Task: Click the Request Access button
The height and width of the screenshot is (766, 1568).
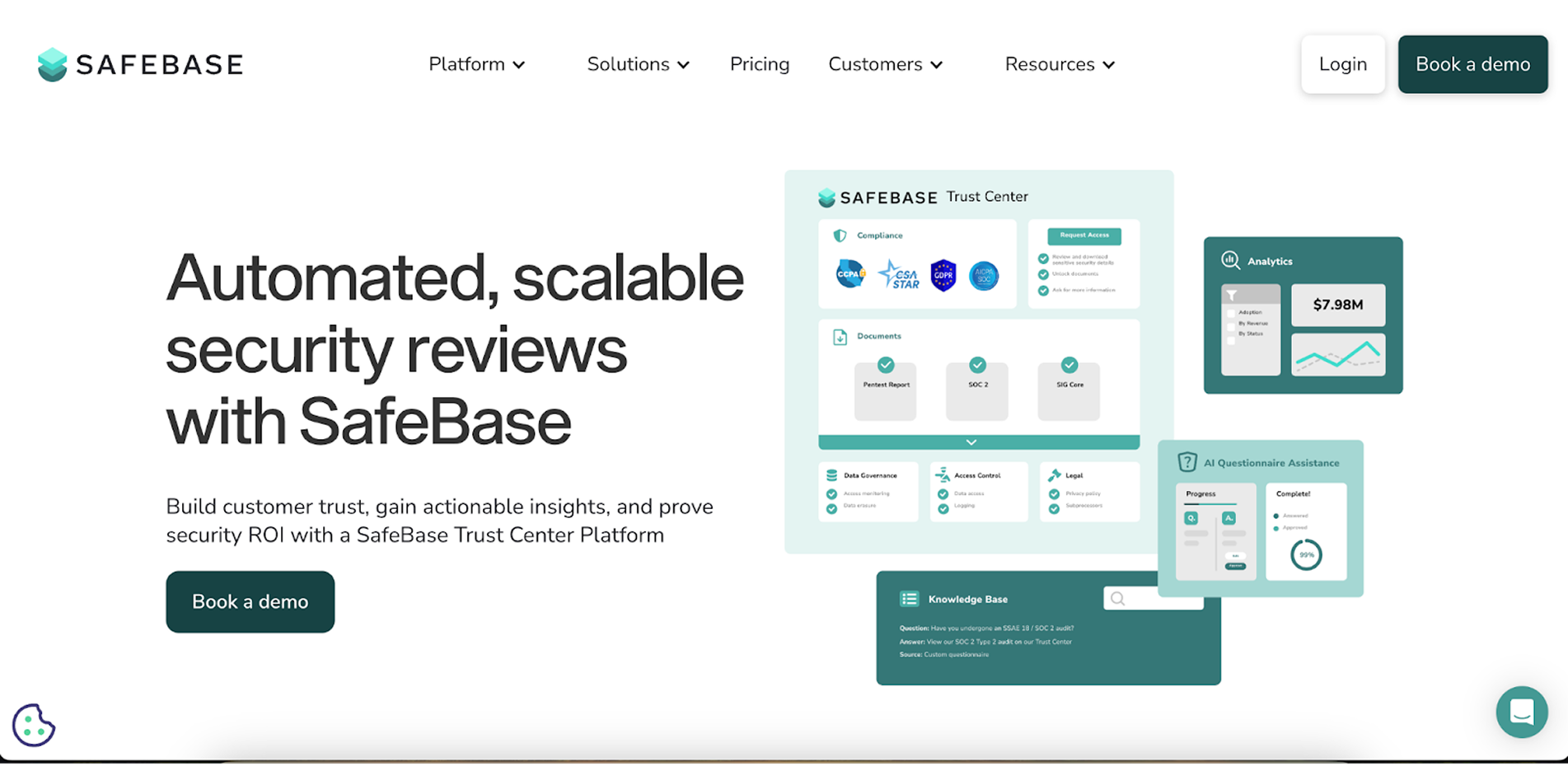Action: pyautogui.click(x=1084, y=236)
